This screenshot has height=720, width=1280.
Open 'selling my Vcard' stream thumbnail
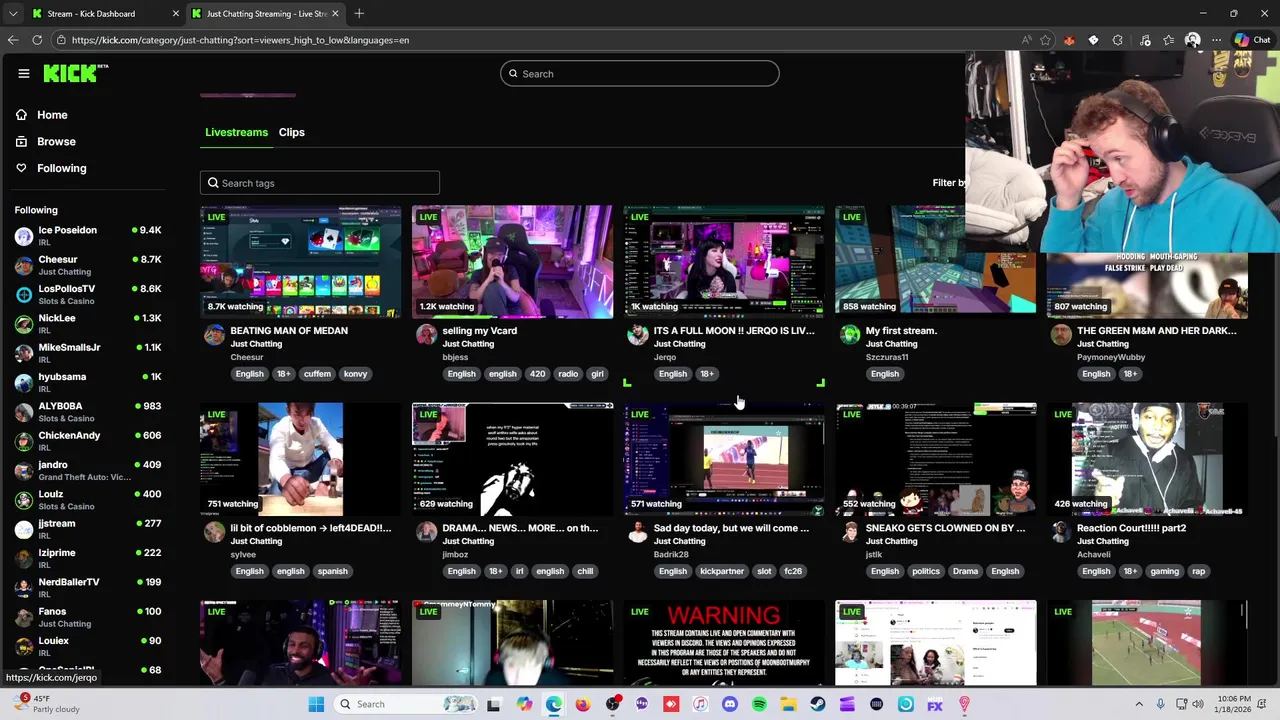click(512, 262)
